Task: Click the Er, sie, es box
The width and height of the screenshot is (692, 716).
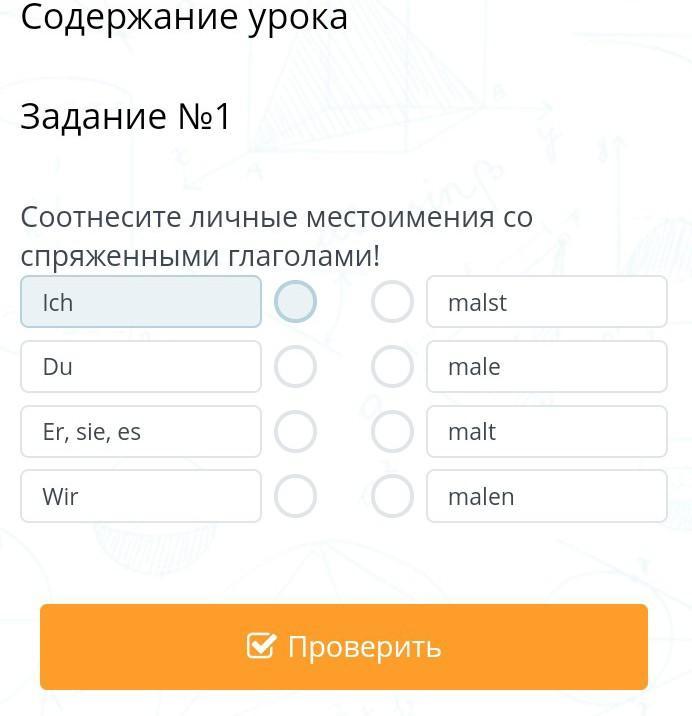Action: (x=141, y=432)
